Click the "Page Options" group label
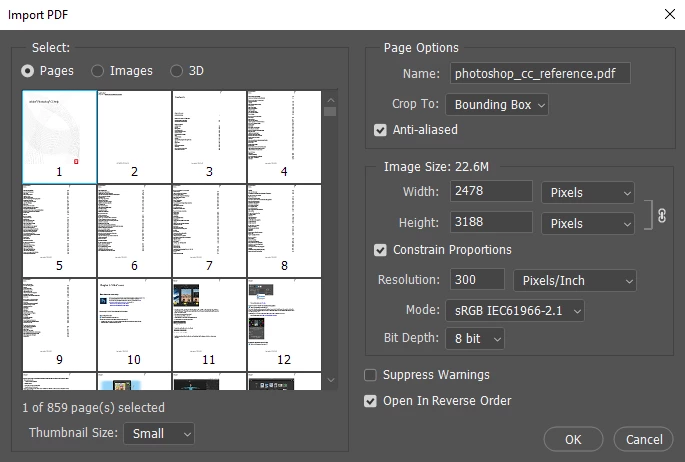This screenshot has height=462, width=685. pyautogui.click(x=421, y=48)
